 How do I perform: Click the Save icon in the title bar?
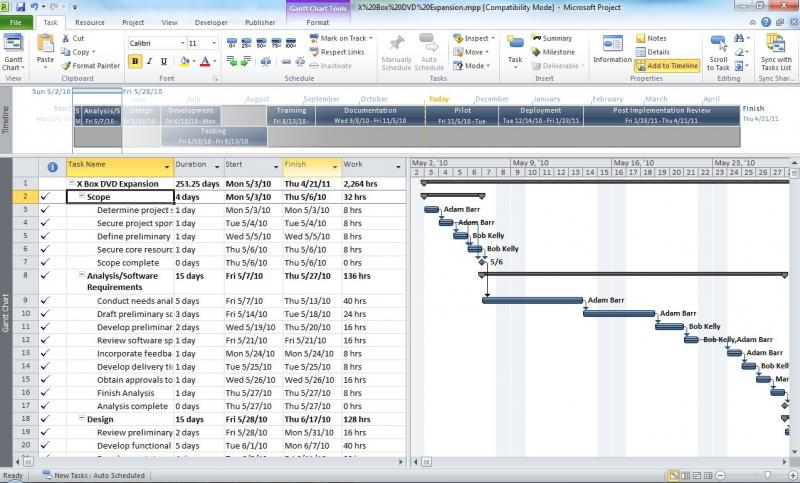pos(20,7)
